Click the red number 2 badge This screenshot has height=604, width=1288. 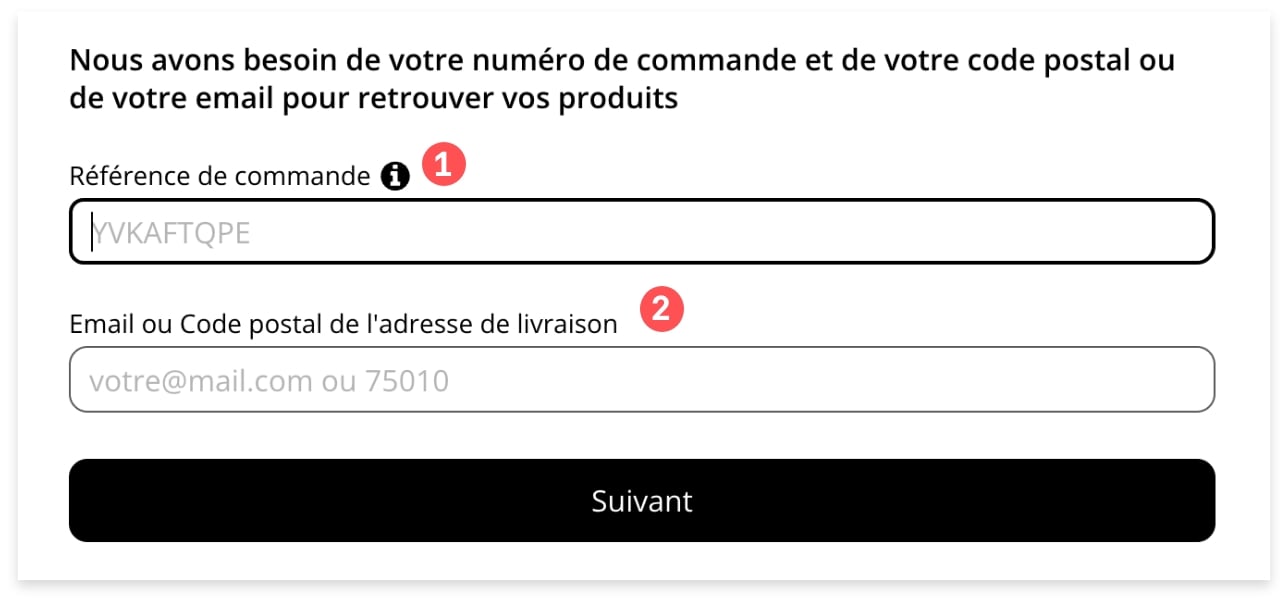660,308
